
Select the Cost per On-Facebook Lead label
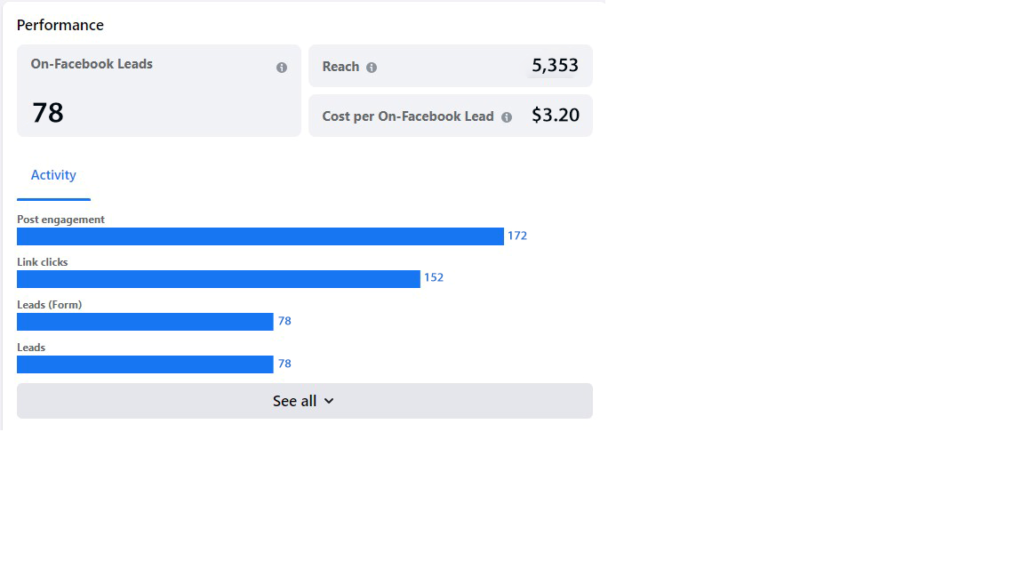click(x=408, y=117)
